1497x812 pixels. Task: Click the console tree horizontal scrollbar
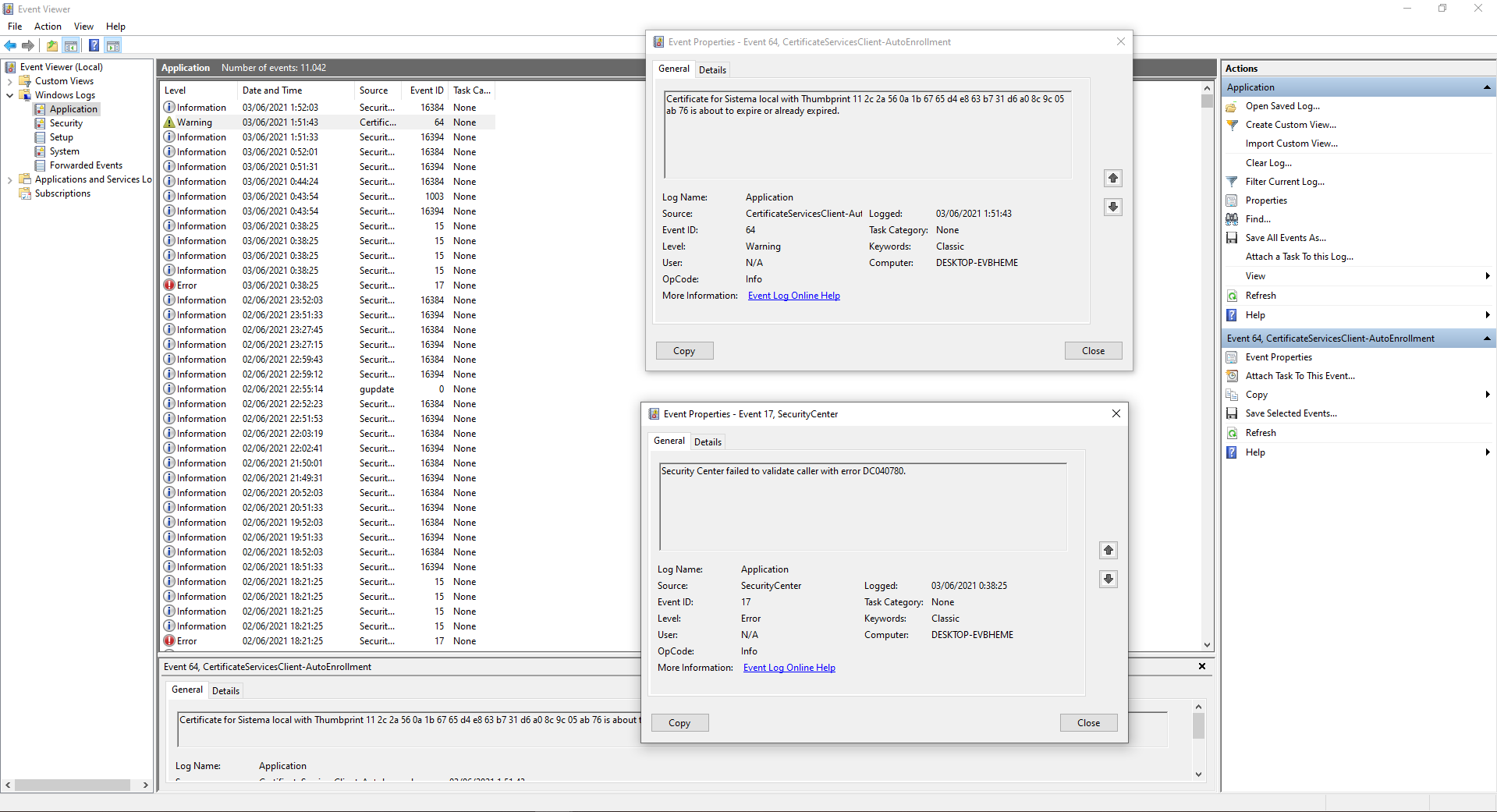click(x=73, y=785)
